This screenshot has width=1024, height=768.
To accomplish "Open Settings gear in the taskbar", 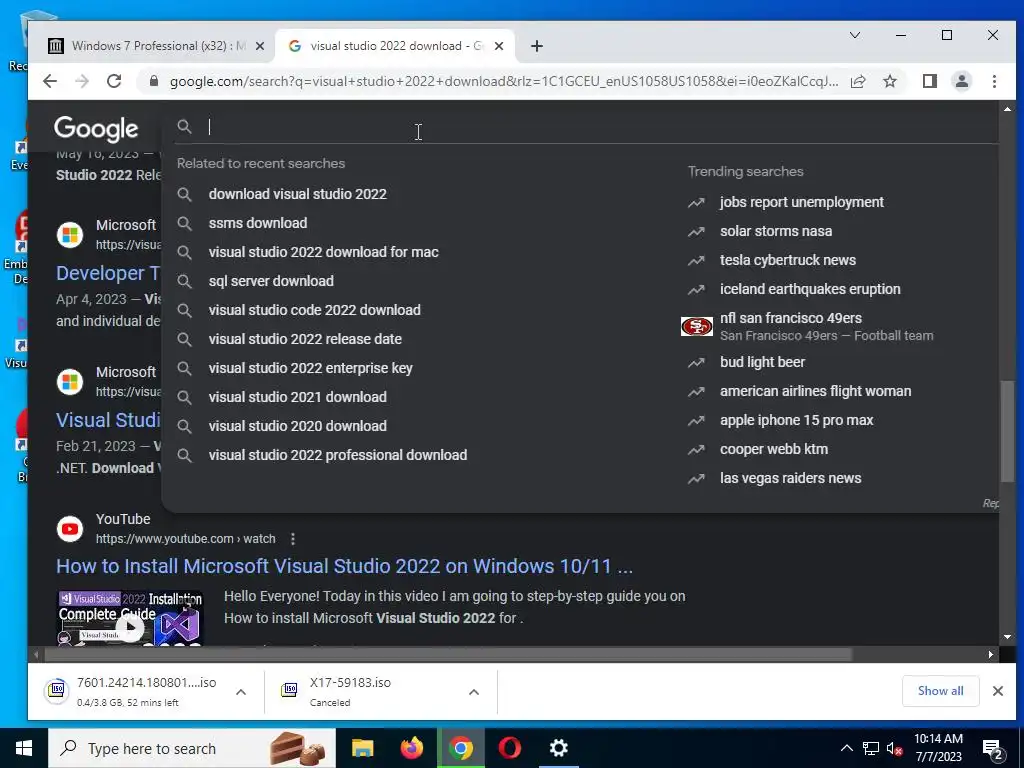I will [558, 748].
